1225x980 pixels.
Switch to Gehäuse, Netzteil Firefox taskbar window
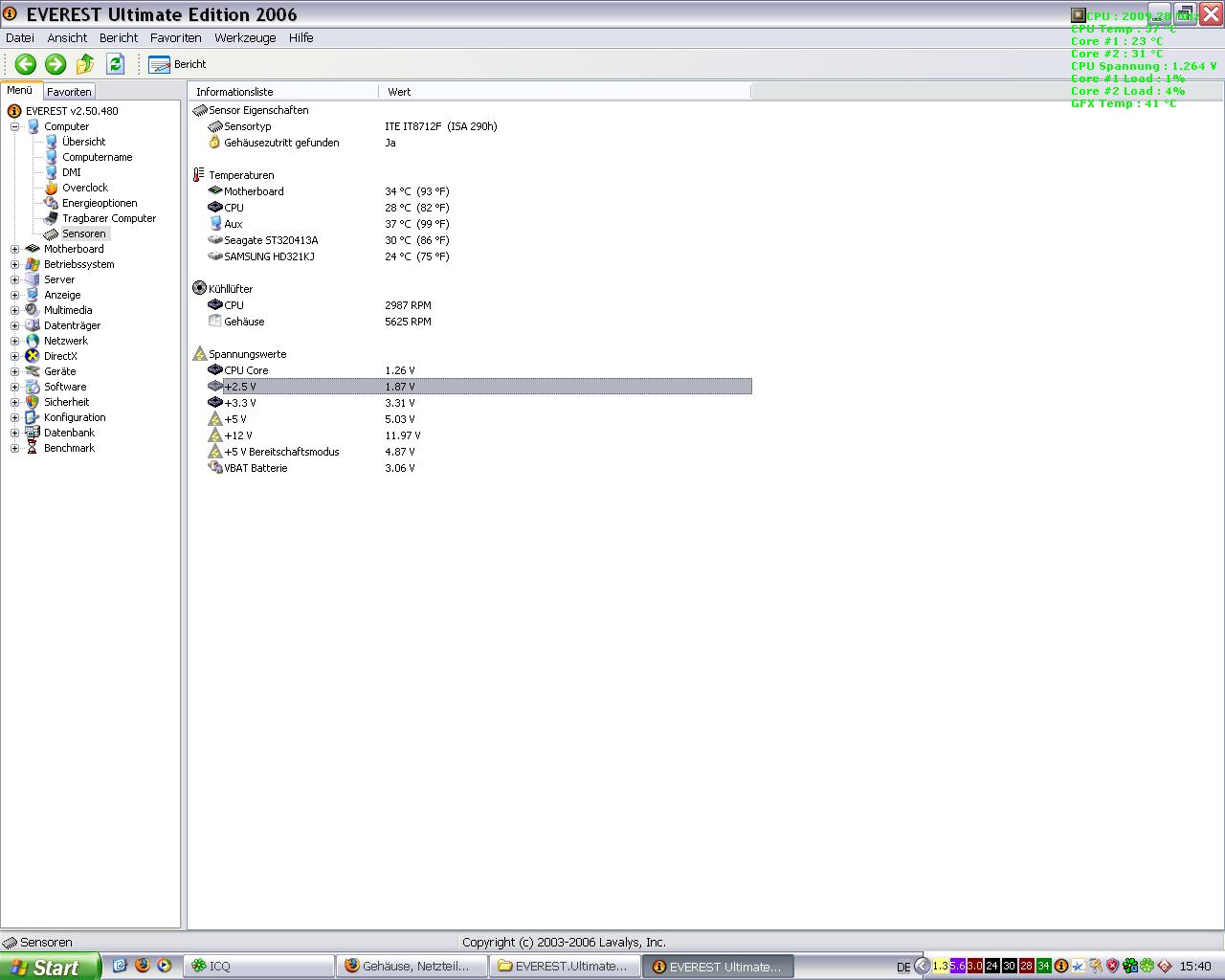[x=413, y=967]
